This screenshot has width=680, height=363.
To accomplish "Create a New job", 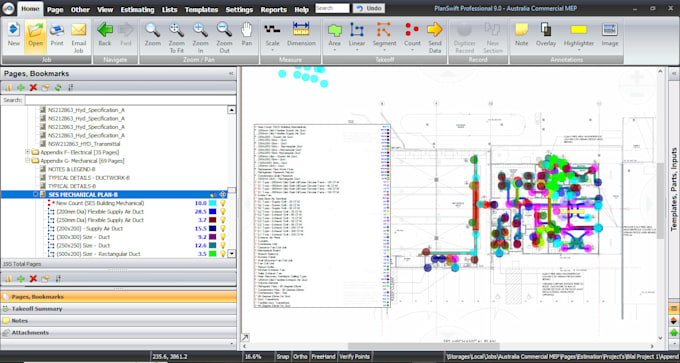I will [14, 35].
